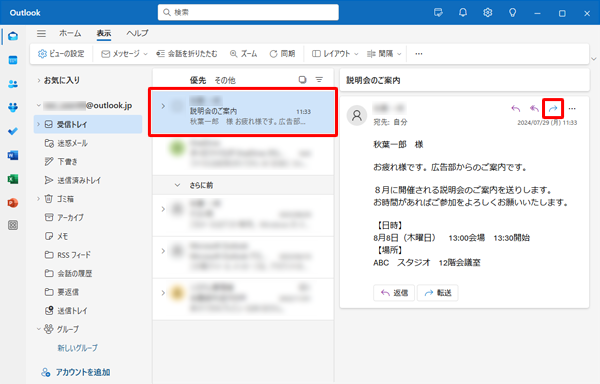Screen dimensions: 600x384
Task: Click the select messages icon above list
Action: (x=302, y=80)
